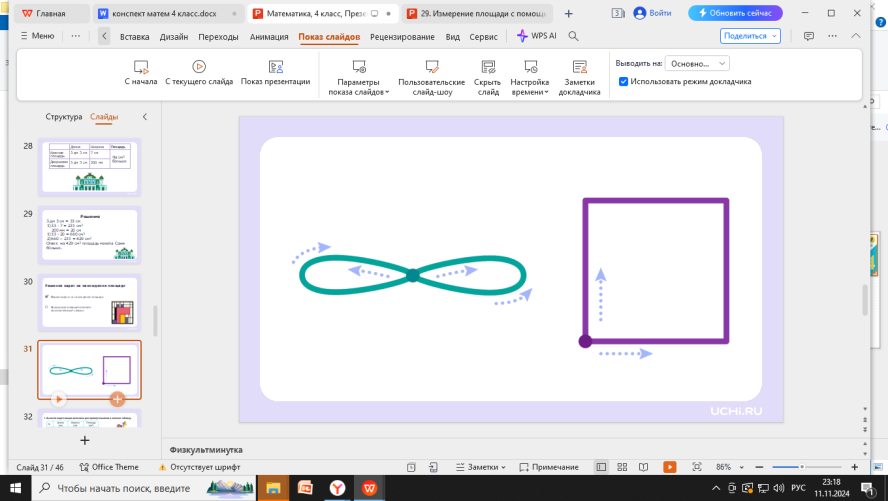This screenshot has height=501, width=888.
Task: Open 'Показ презентации' icon in ribbon
Action: [276, 67]
